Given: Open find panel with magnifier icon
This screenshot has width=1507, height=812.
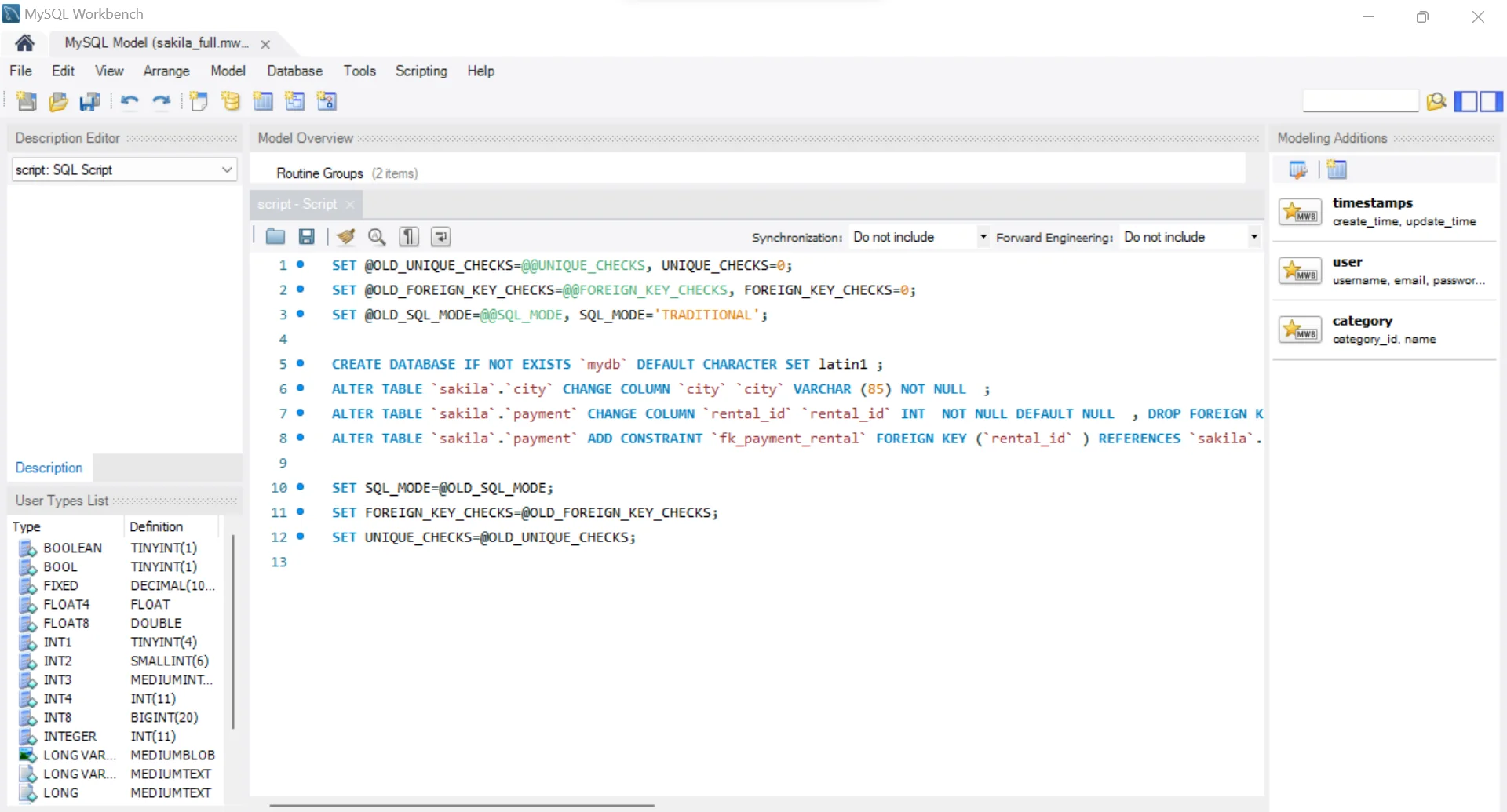Looking at the screenshot, I should click(x=377, y=237).
